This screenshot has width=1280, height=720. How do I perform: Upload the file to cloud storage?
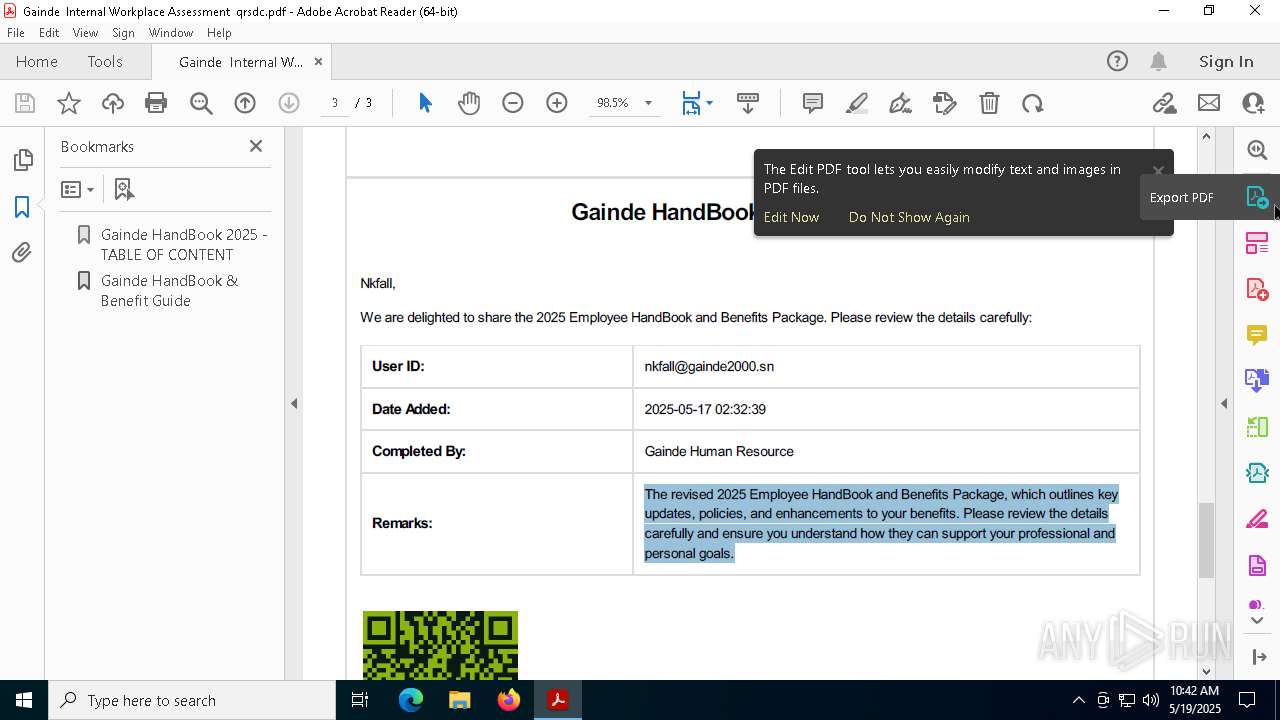[113, 103]
